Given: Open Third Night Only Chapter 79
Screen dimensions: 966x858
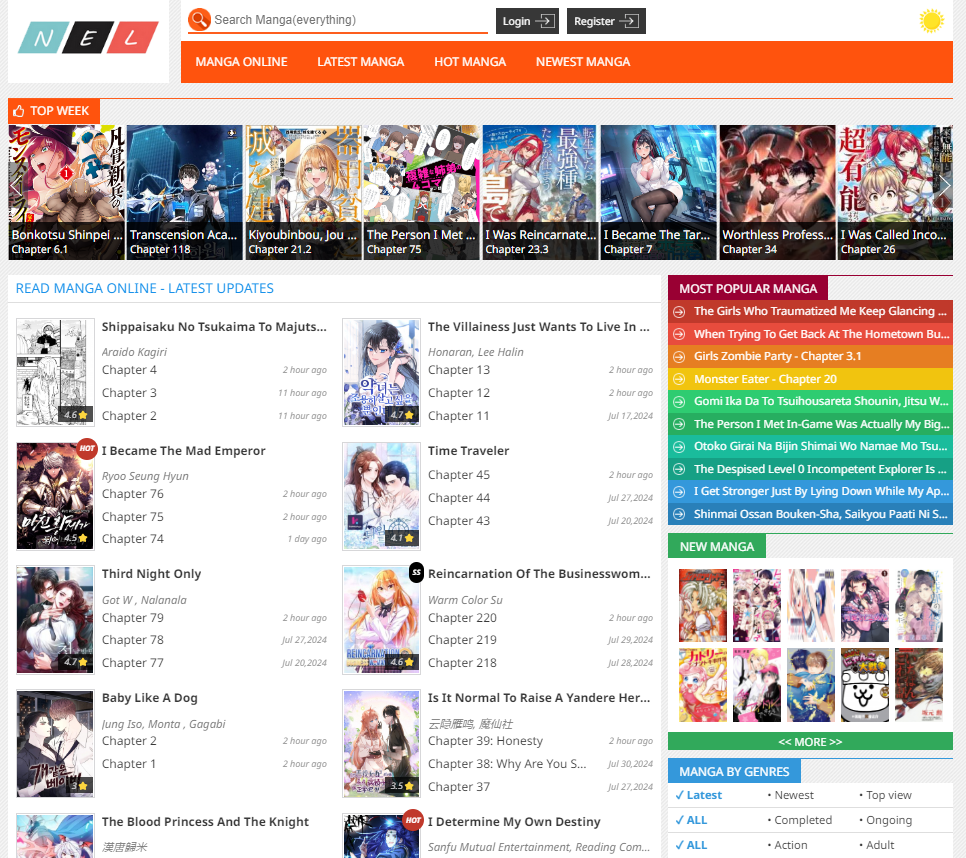Looking at the screenshot, I should pyautogui.click(x=132, y=618).
